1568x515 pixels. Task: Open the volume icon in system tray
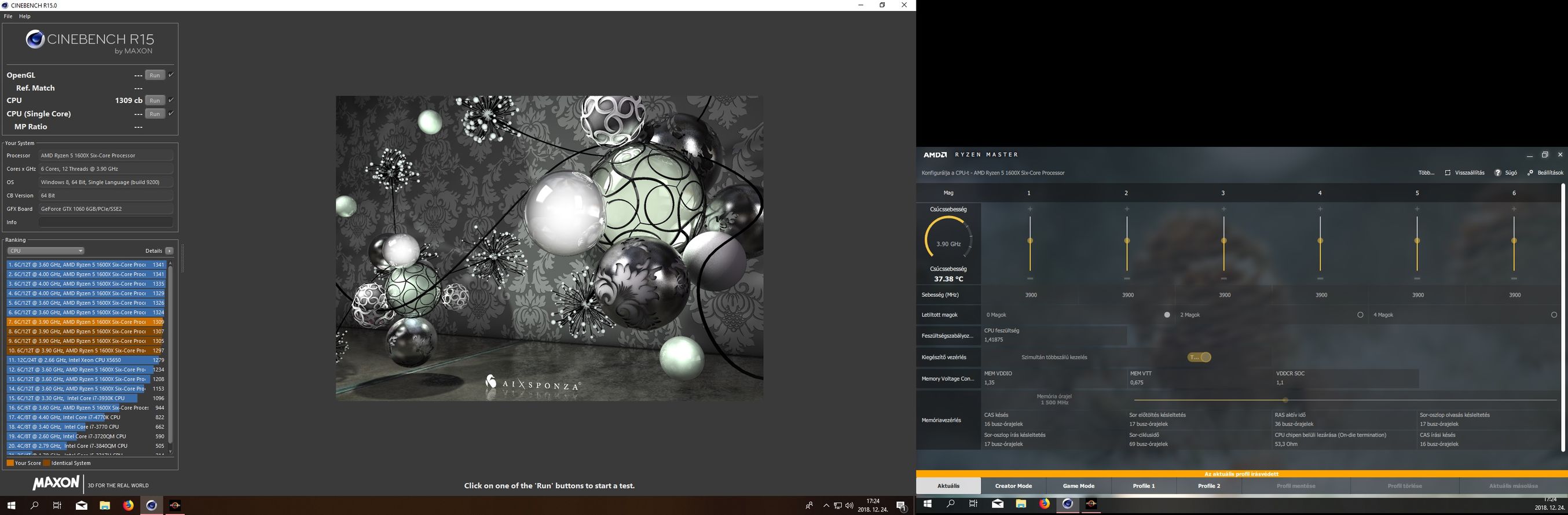tap(849, 505)
